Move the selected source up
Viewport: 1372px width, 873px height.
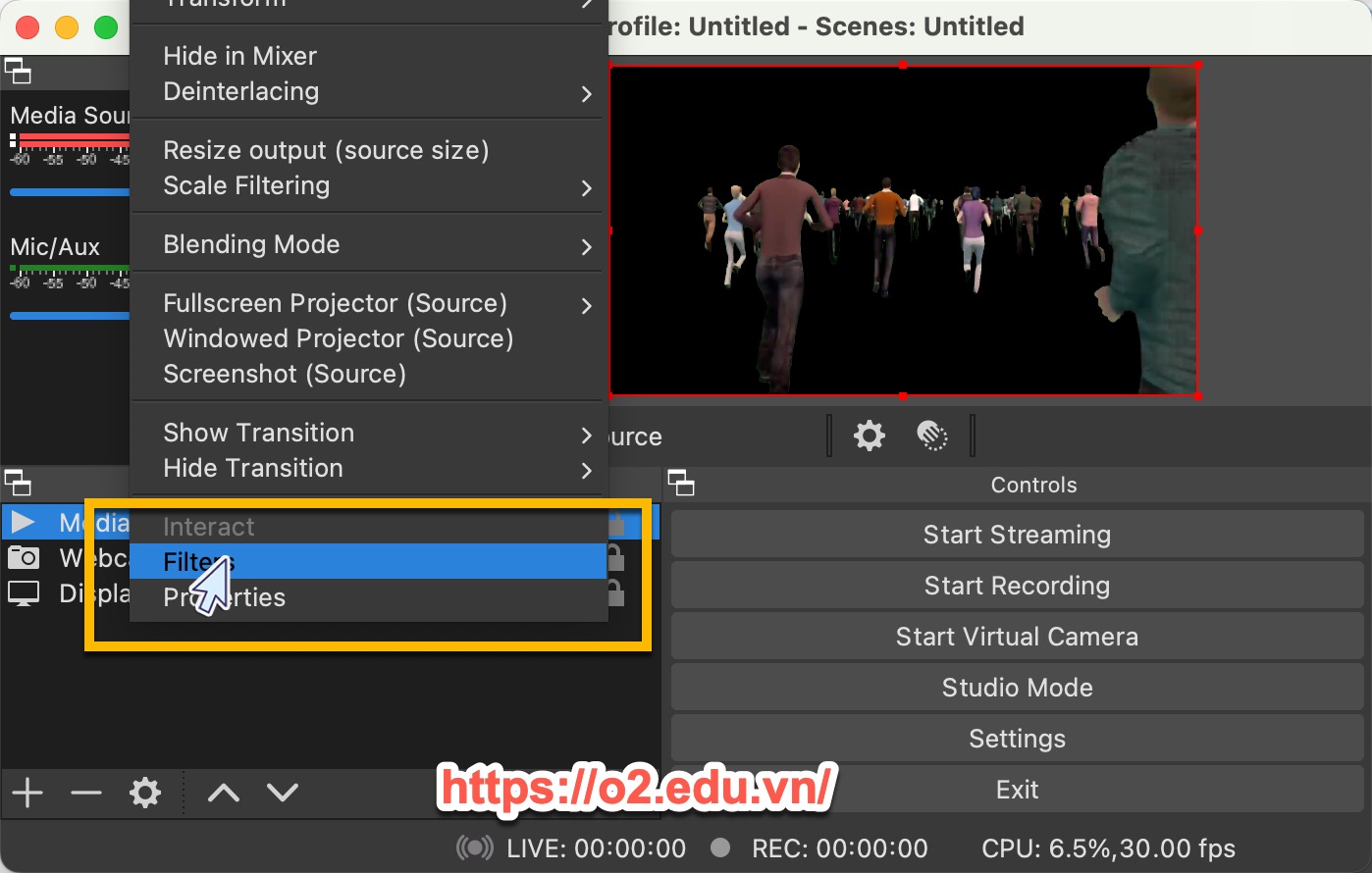pos(224,792)
